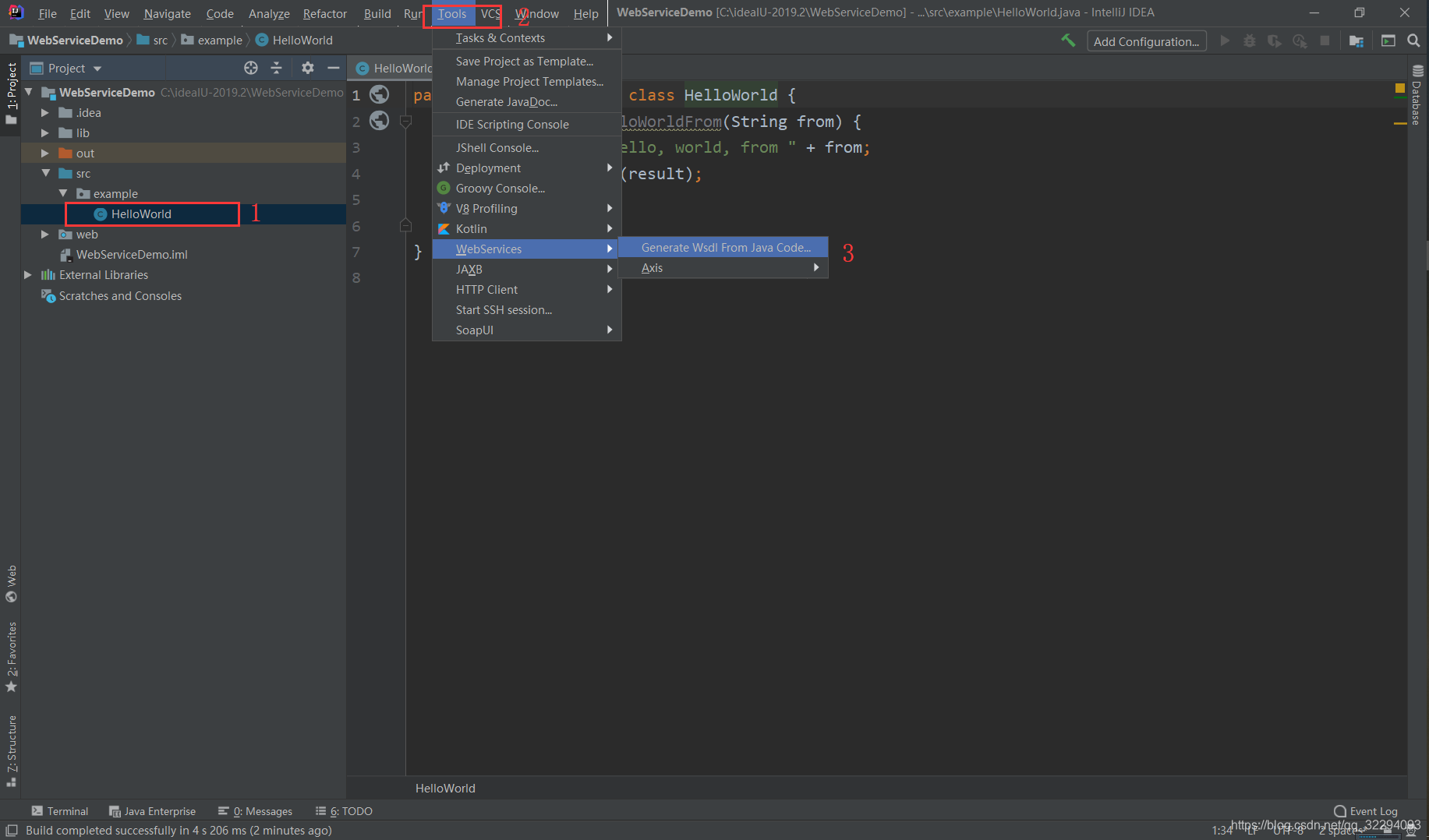Click the Add Configuration button
Viewport: 1429px width, 840px height.
1146,41
